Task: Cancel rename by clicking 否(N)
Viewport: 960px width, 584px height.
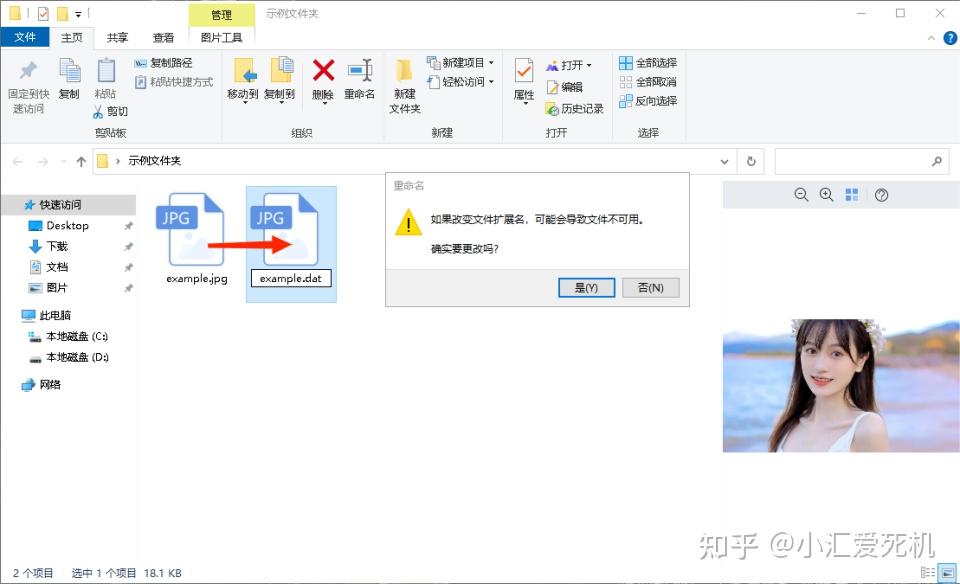Action: point(650,287)
